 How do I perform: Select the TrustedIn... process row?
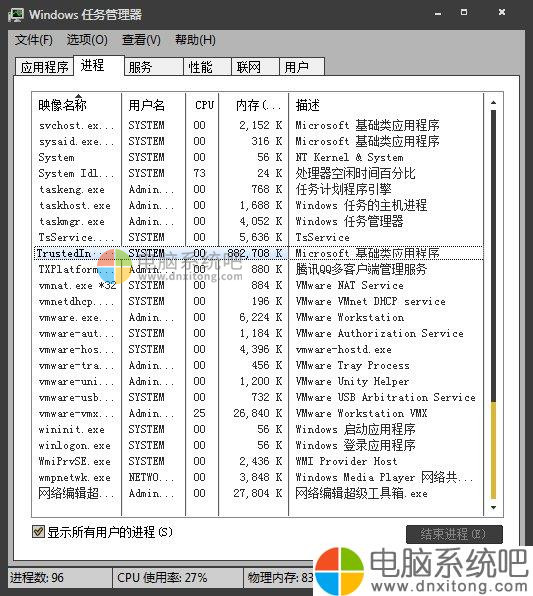click(258, 253)
